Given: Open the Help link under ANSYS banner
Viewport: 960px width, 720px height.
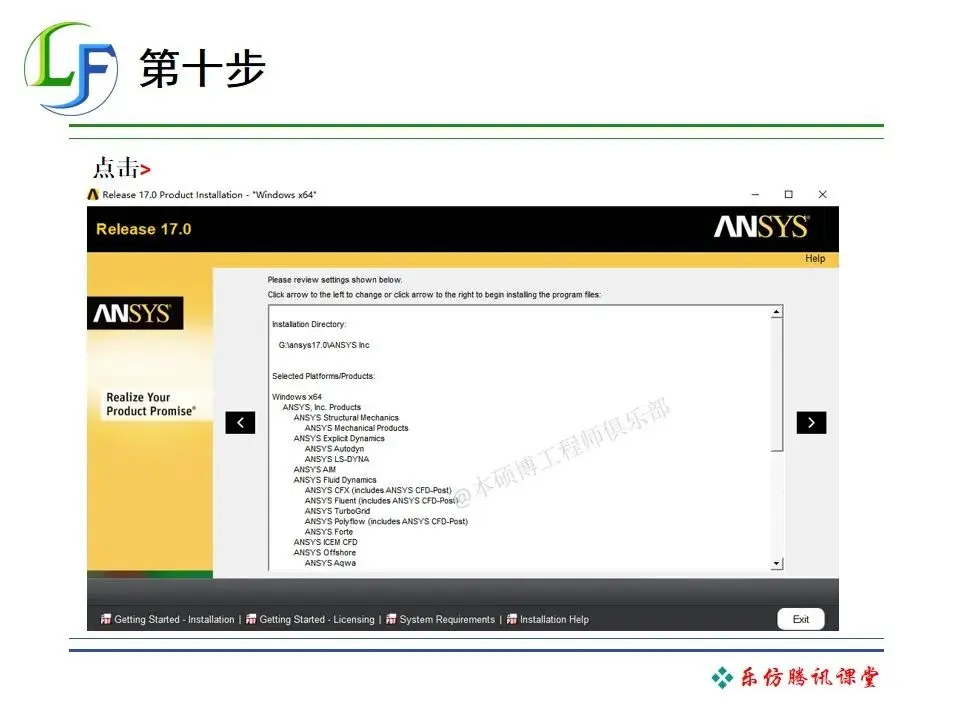Looking at the screenshot, I should click(x=815, y=258).
